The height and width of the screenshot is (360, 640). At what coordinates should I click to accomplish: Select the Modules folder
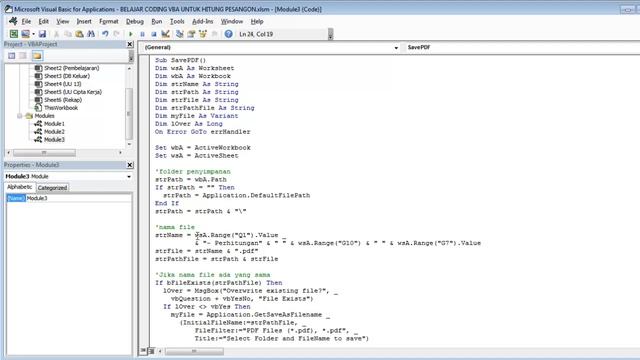[x=44, y=116]
